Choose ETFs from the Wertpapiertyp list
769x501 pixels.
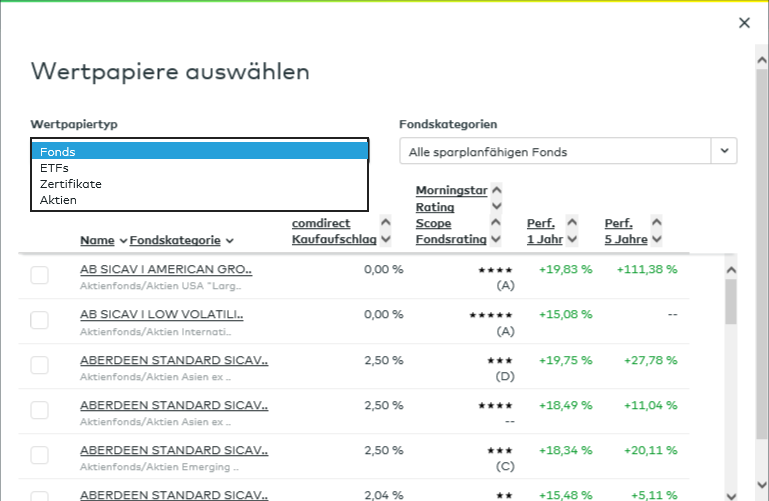pyautogui.click(x=200, y=168)
